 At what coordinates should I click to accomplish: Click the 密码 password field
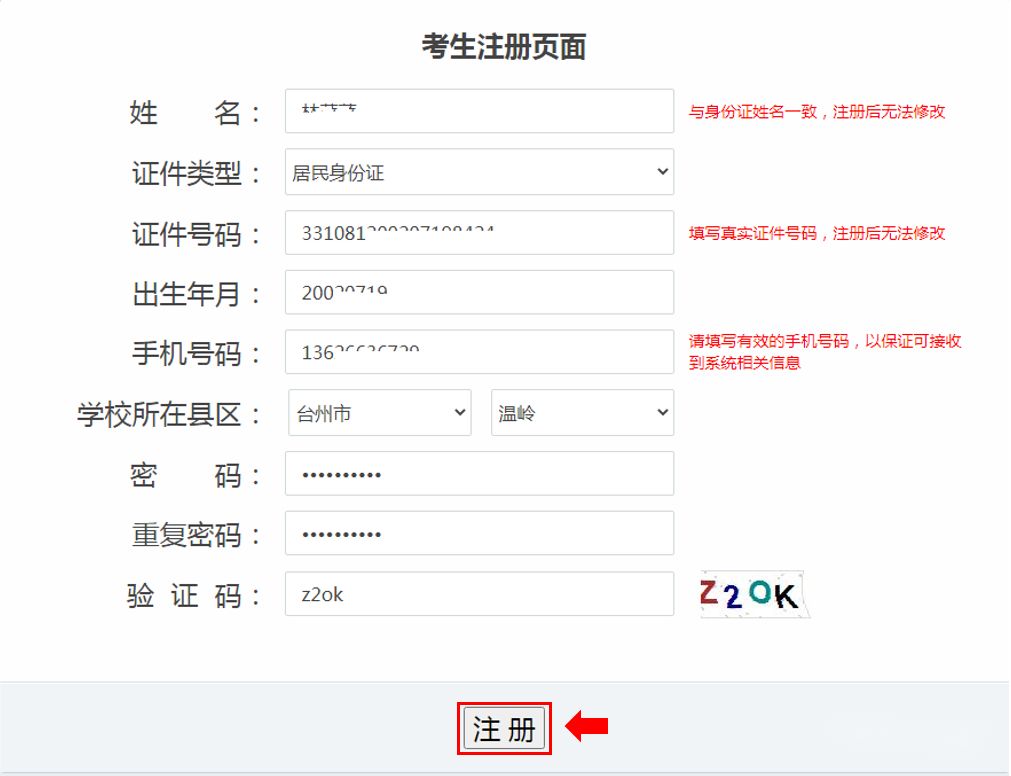click(x=479, y=474)
